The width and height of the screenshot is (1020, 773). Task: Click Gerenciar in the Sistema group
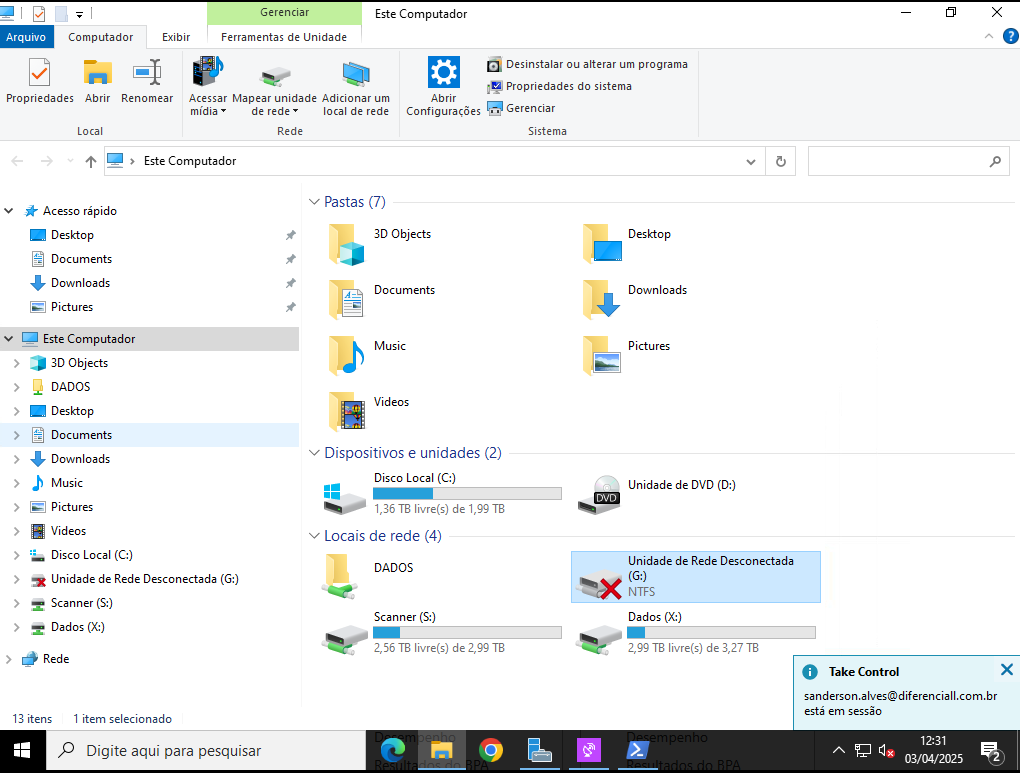(522, 108)
